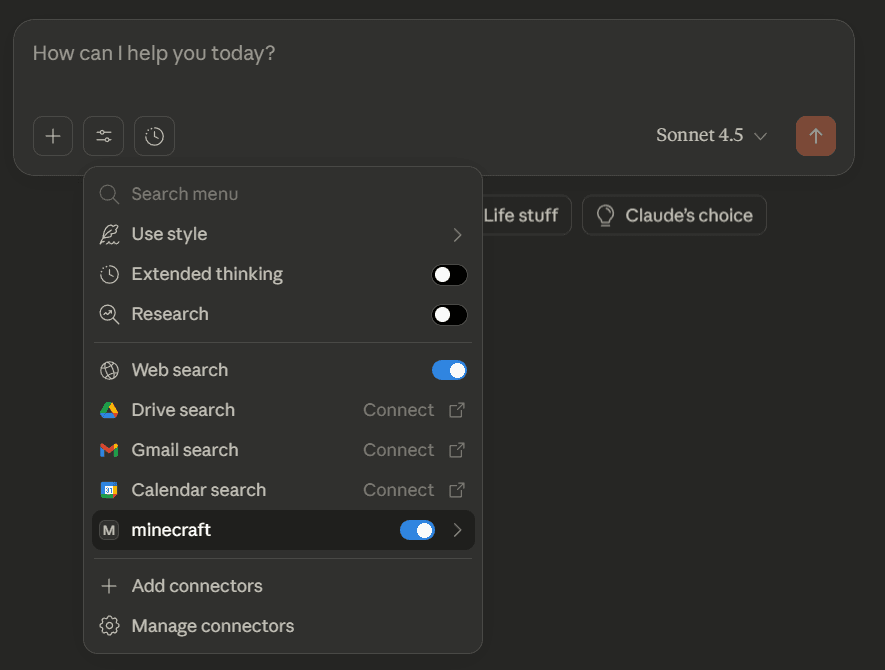Click the Research magnifier icon

(x=109, y=314)
